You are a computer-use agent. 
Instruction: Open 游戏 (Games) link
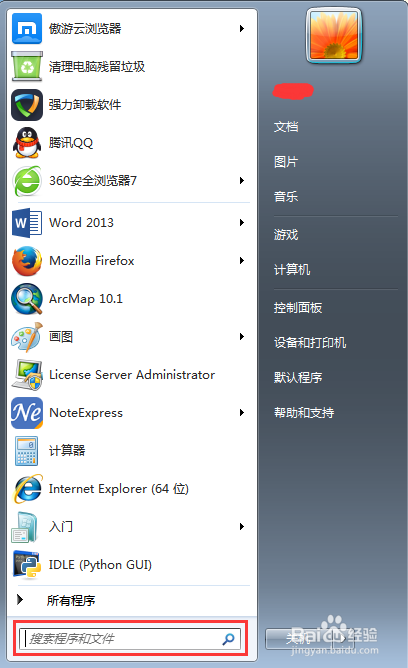tap(286, 235)
